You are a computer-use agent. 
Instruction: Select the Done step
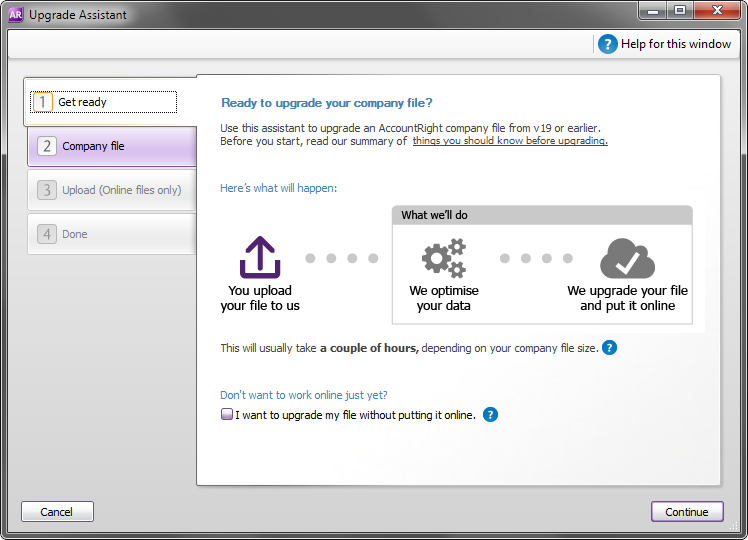(x=112, y=234)
